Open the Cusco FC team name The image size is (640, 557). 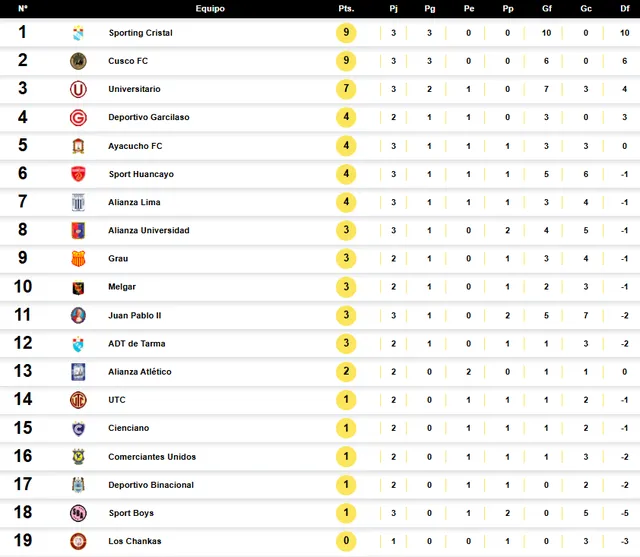point(128,61)
